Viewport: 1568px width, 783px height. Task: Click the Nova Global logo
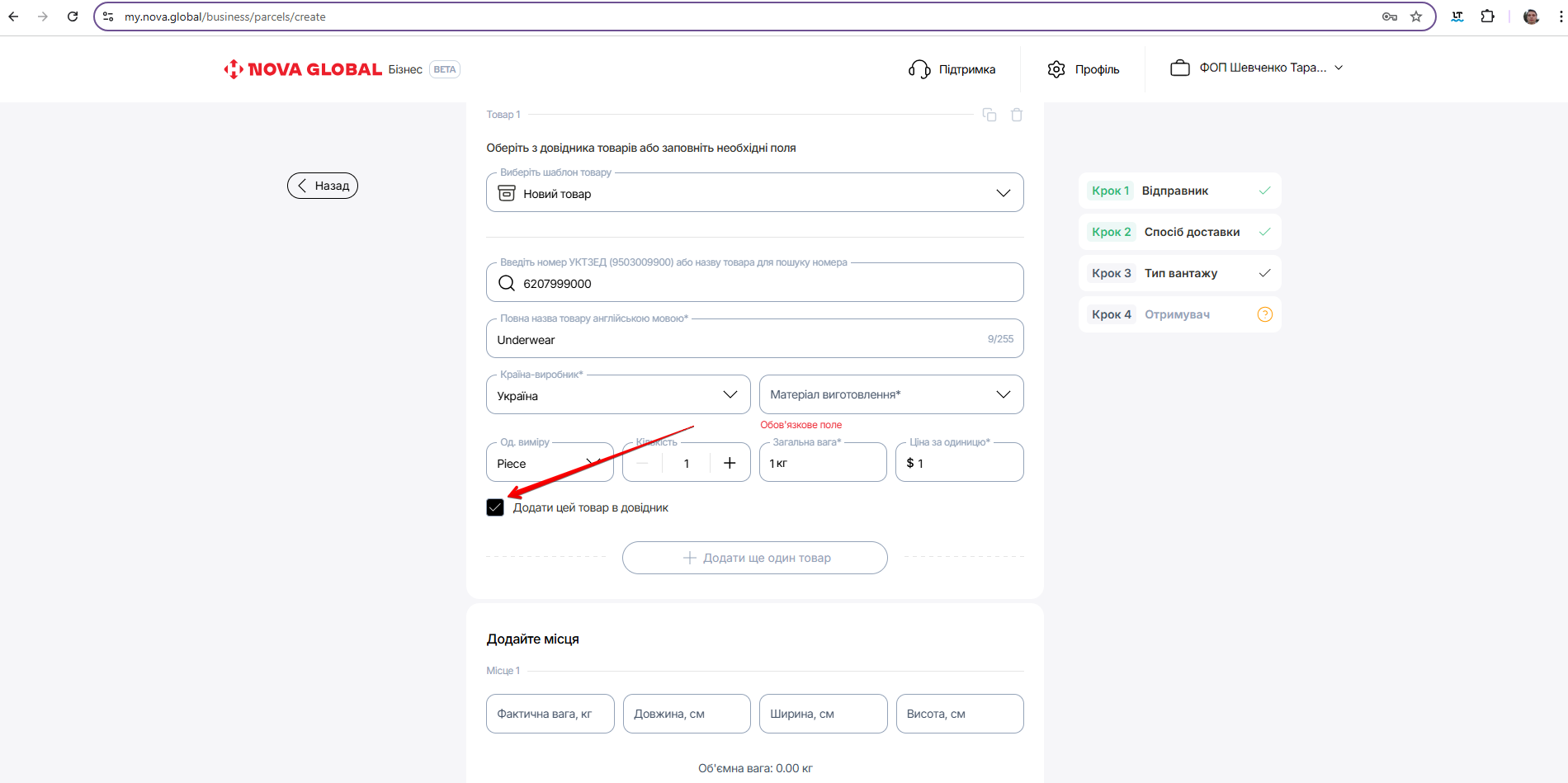coord(303,69)
